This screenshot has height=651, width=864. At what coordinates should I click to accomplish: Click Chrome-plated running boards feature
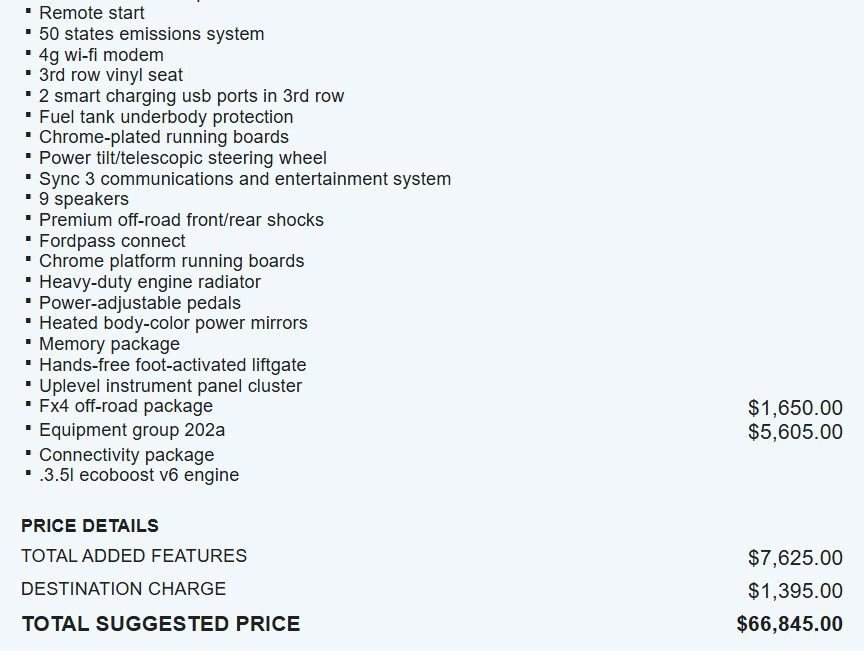(x=164, y=137)
